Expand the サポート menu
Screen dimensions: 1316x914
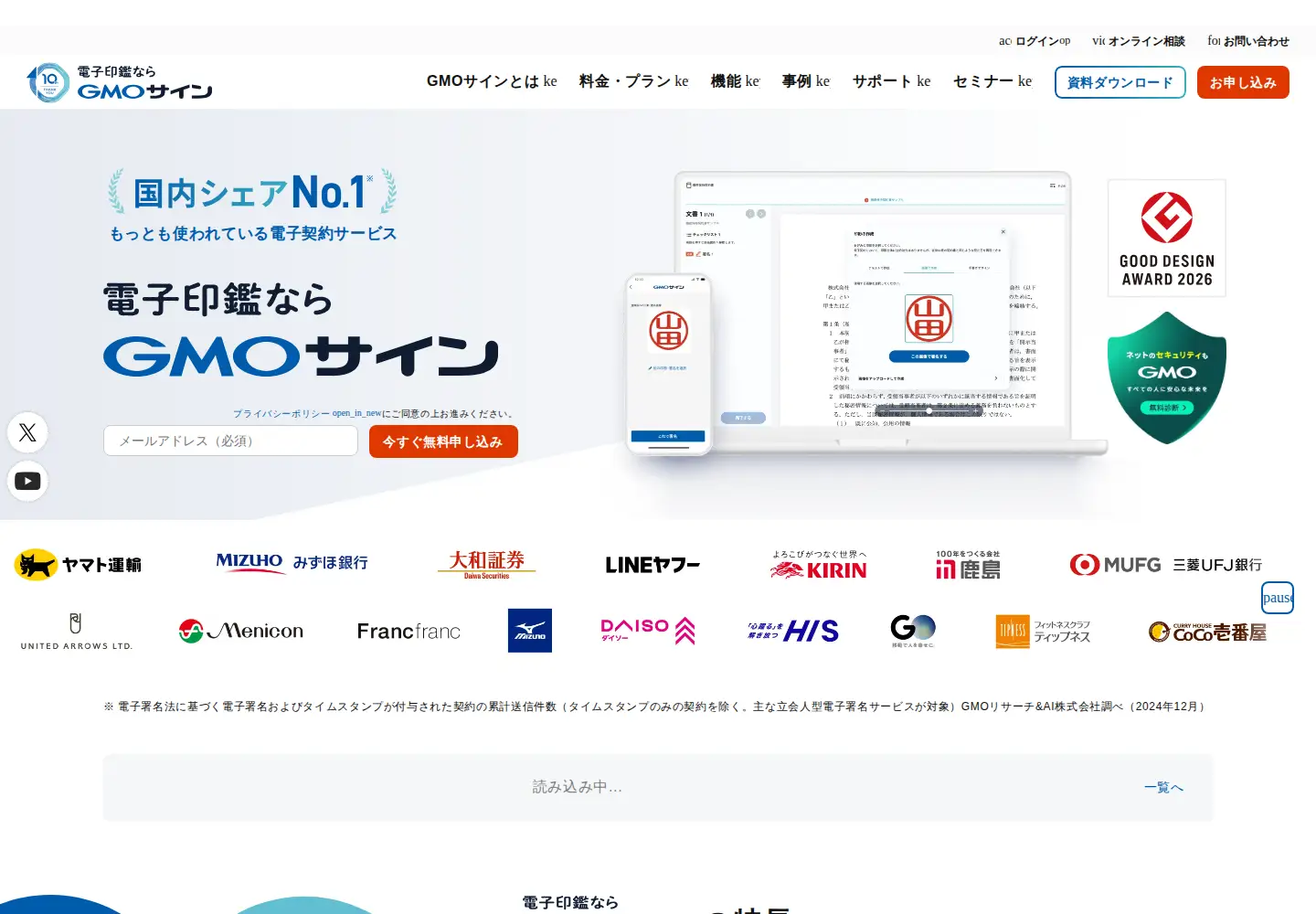click(x=892, y=81)
